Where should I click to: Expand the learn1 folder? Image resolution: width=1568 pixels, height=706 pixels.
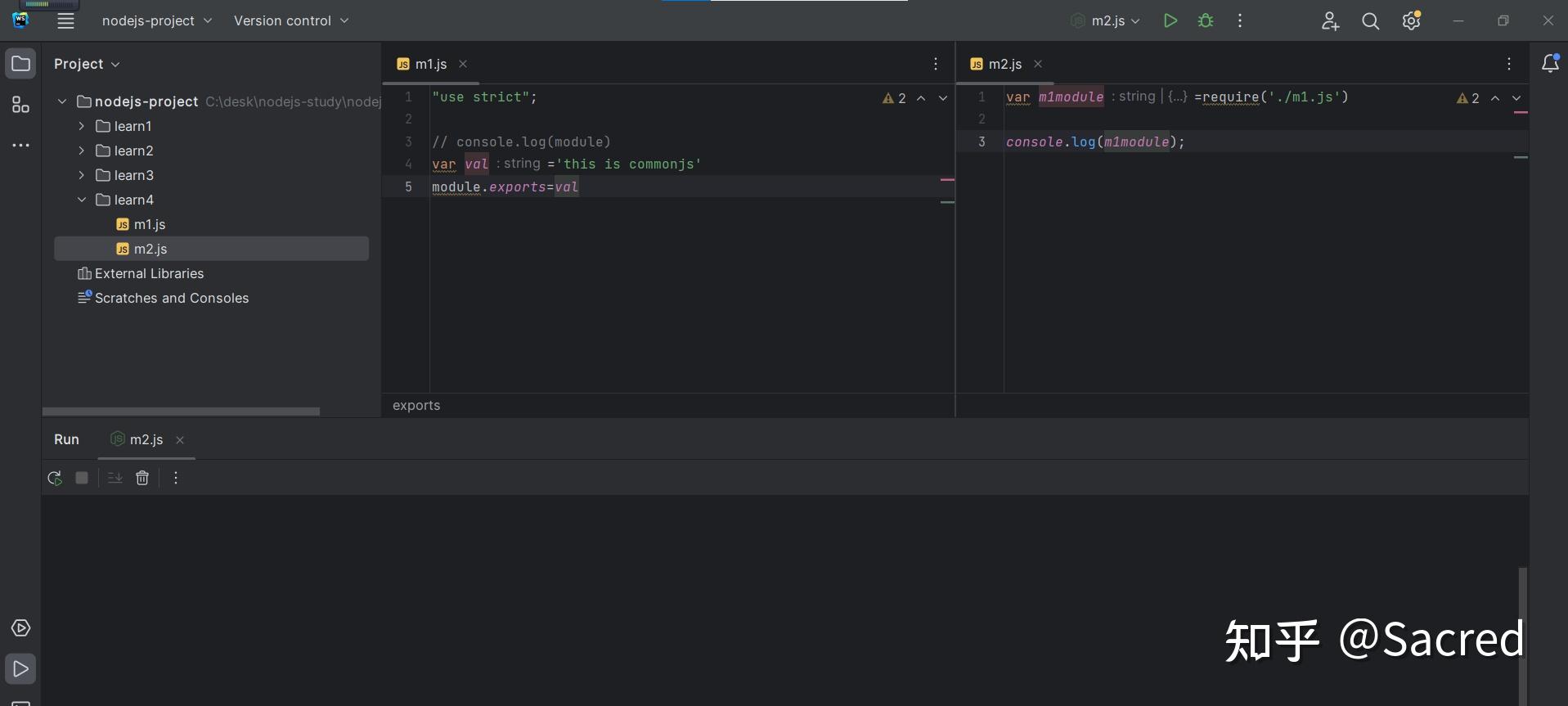82,126
